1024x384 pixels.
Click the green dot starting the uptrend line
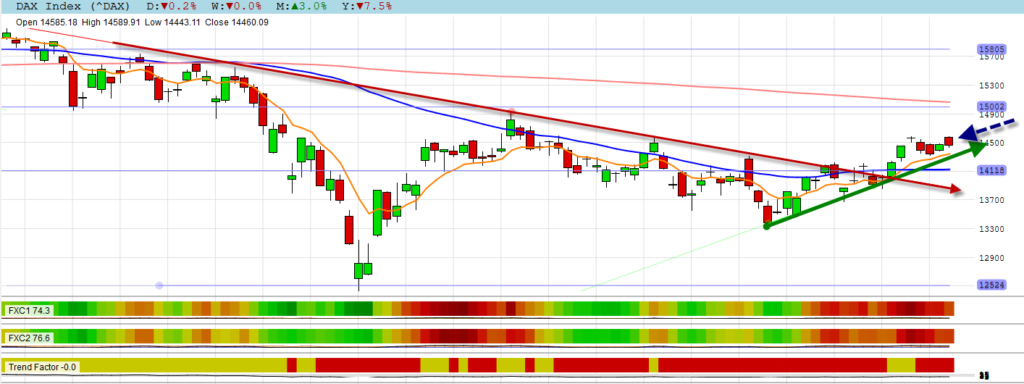767,226
